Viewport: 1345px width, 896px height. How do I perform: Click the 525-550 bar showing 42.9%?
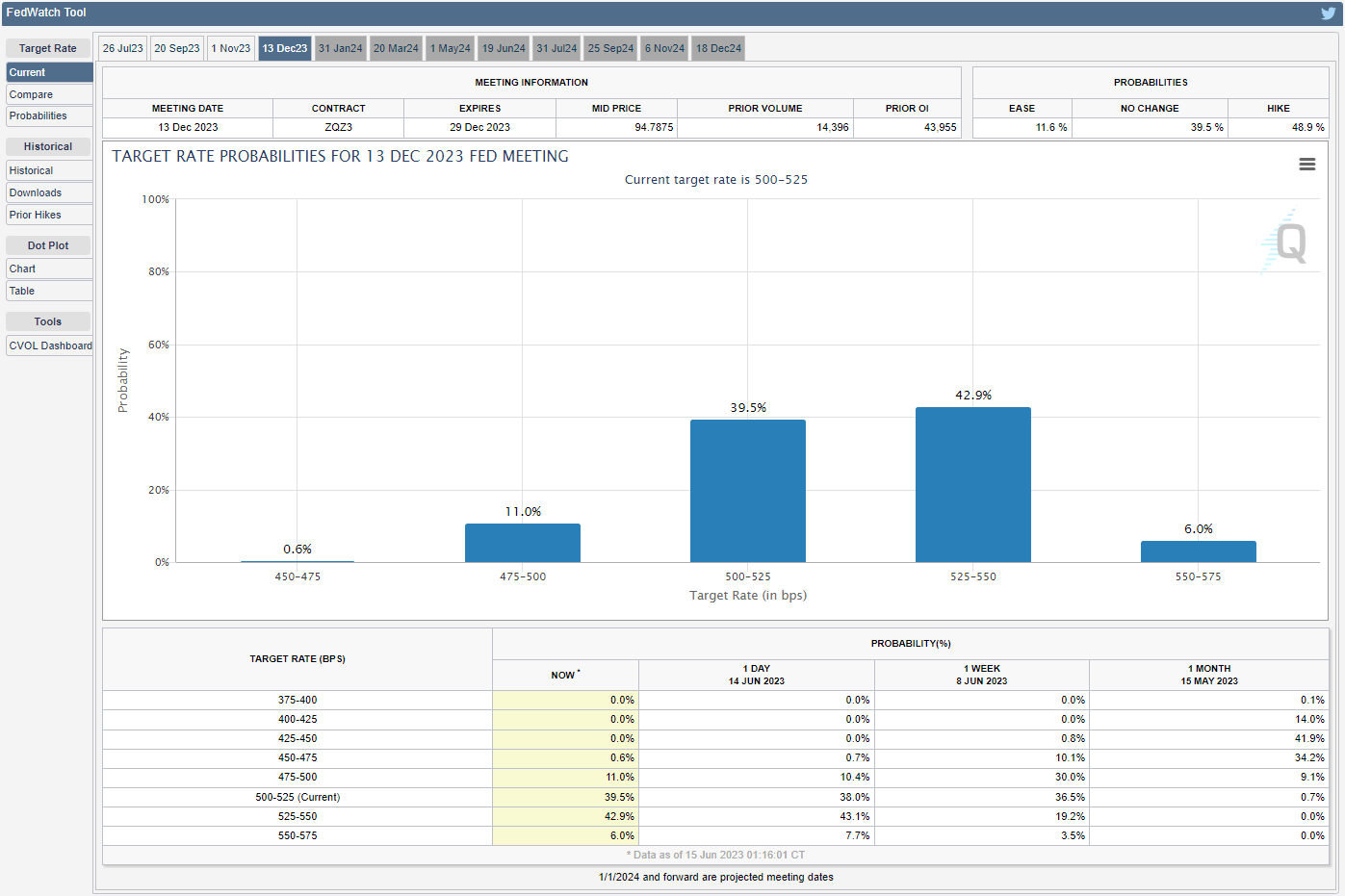[973, 484]
